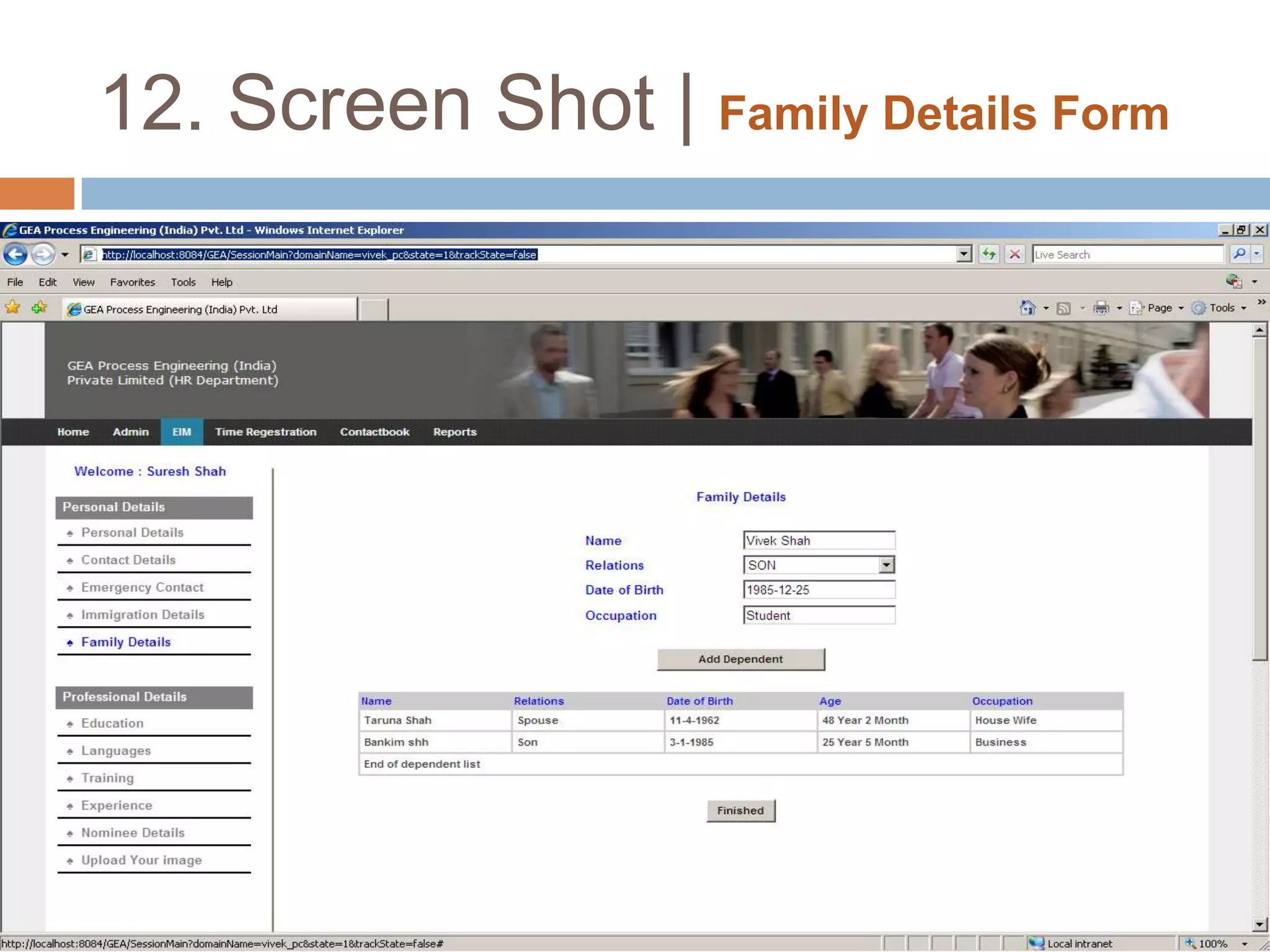Viewport: 1270px width, 952px height.
Task: Expand the Relations dropdown
Action: pos(886,565)
